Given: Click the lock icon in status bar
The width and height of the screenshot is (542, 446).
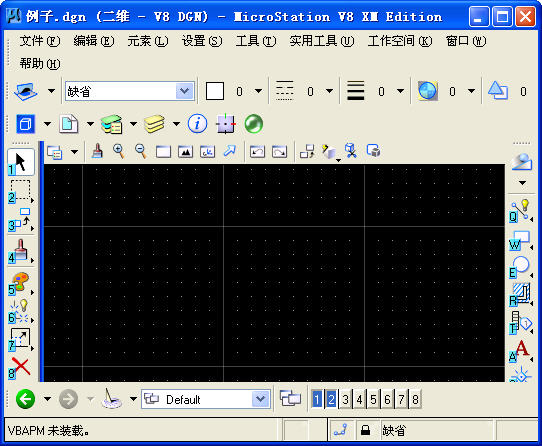Looking at the screenshot, I should [x=365, y=430].
